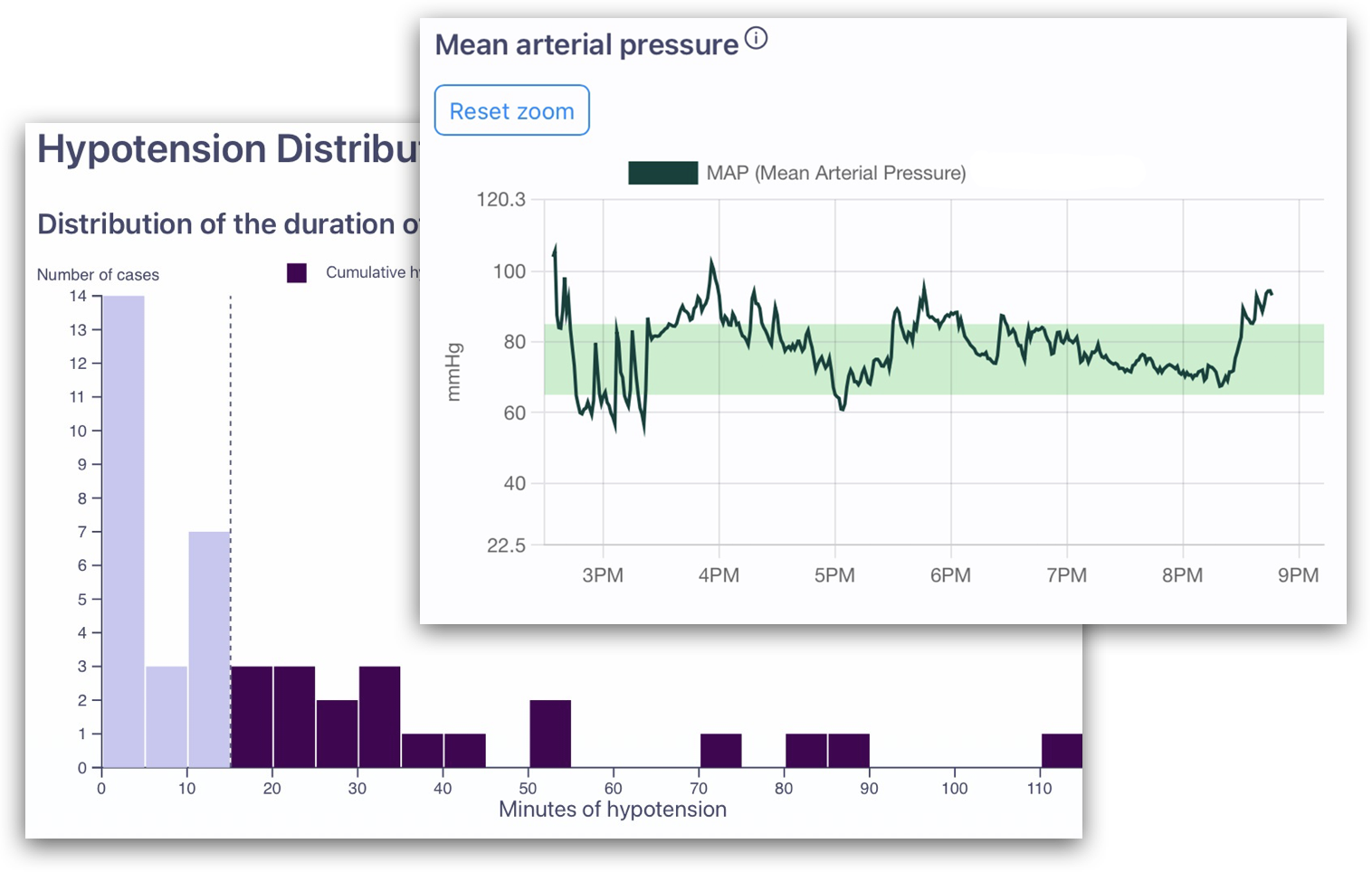Toggle the Cumulative legend purple square
The image size is (1372, 872).
pyautogui.click(x=297, y=273)
